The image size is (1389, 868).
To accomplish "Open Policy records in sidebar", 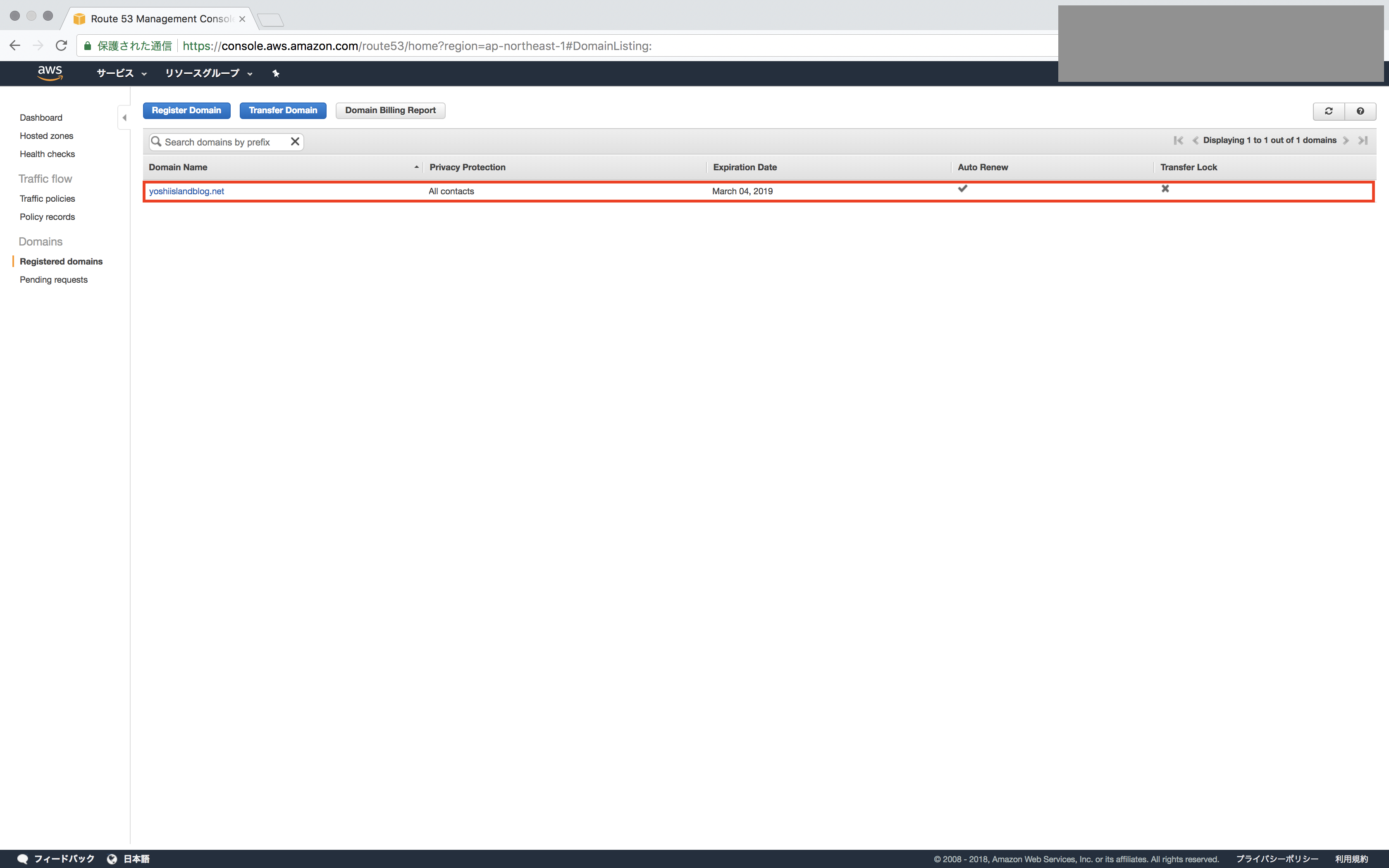I will [47, 217].
